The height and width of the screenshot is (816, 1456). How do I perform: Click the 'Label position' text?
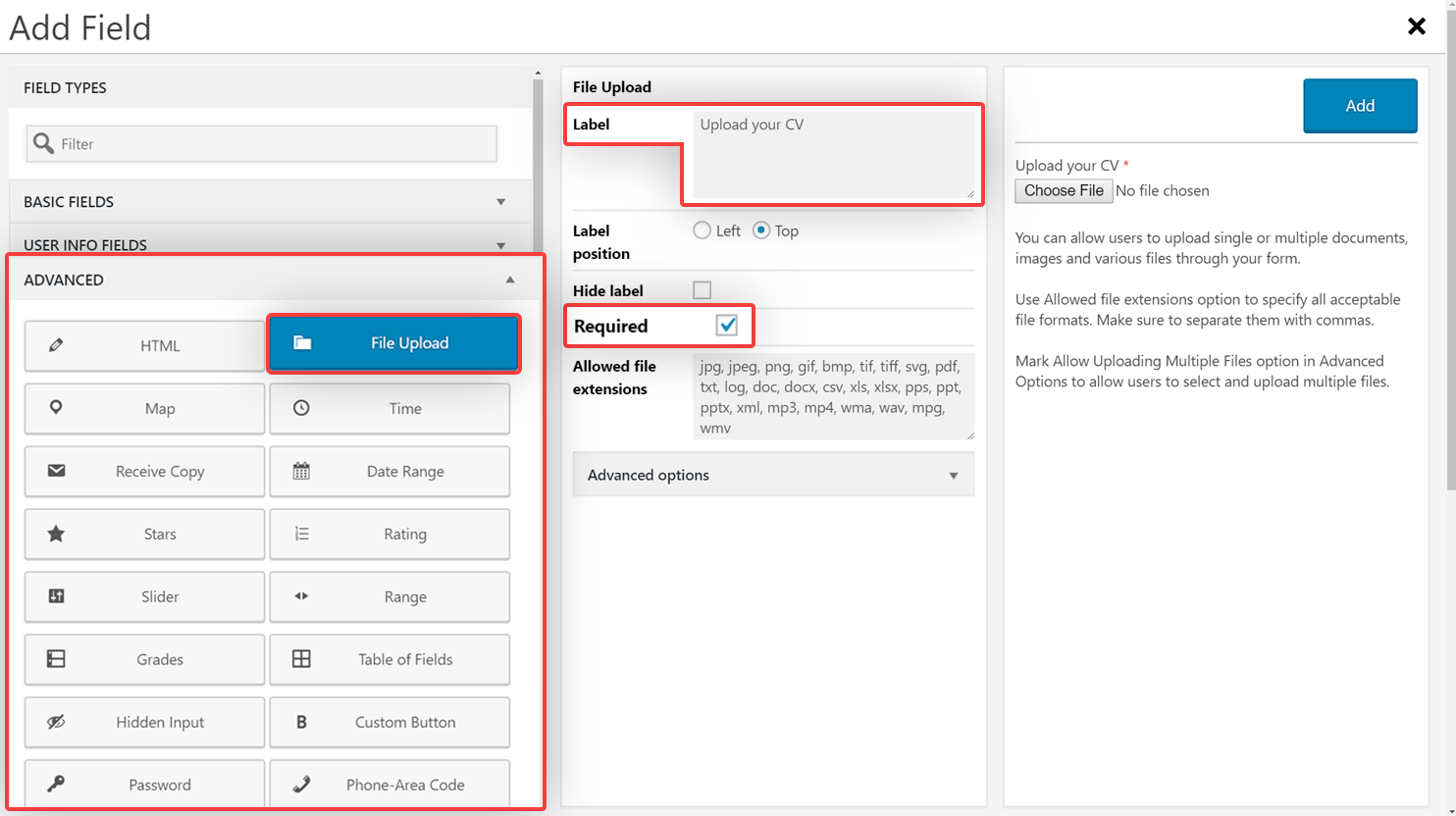[x=601, y=242]
